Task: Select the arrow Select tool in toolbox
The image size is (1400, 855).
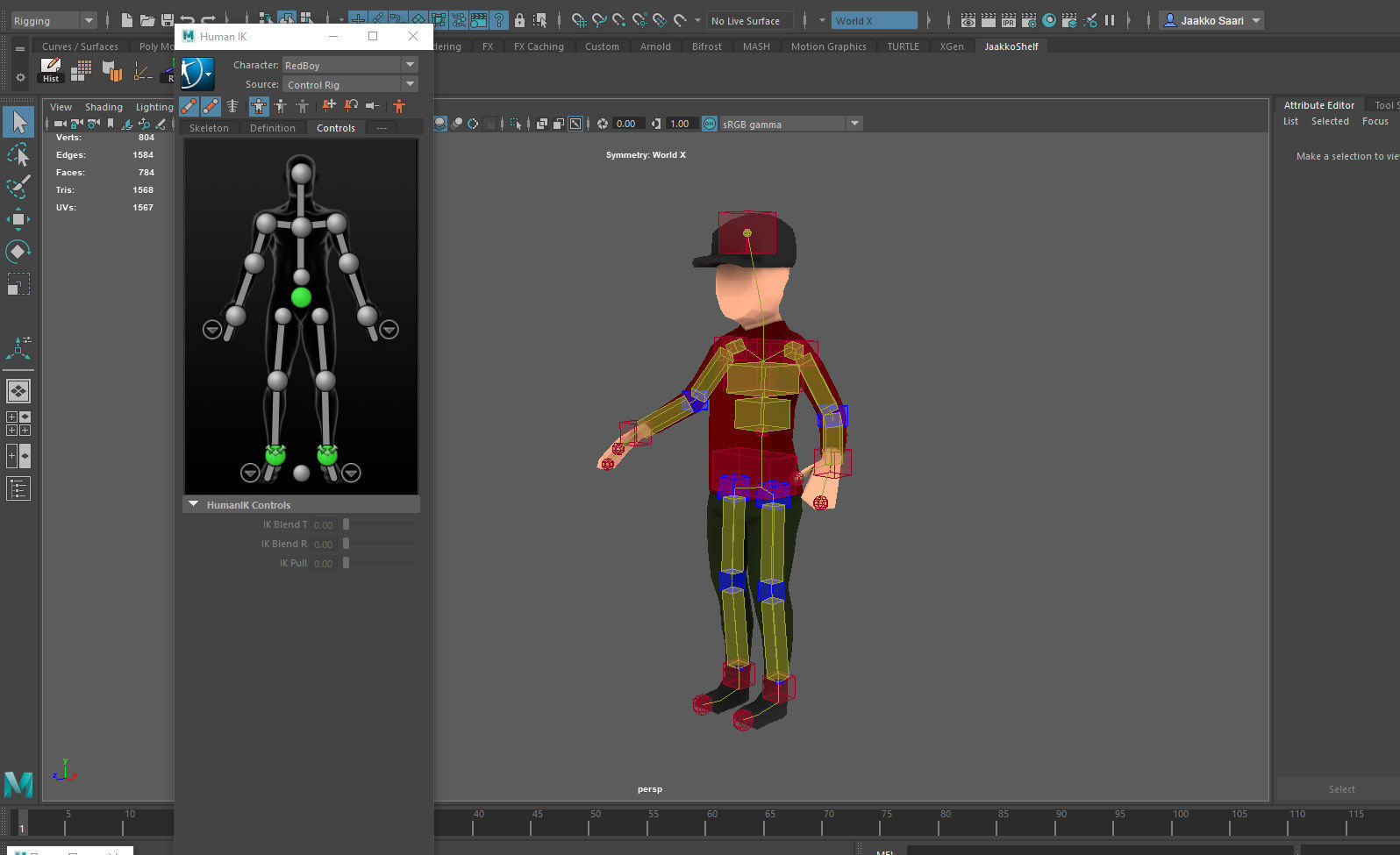Action: [x=18, y=123]
